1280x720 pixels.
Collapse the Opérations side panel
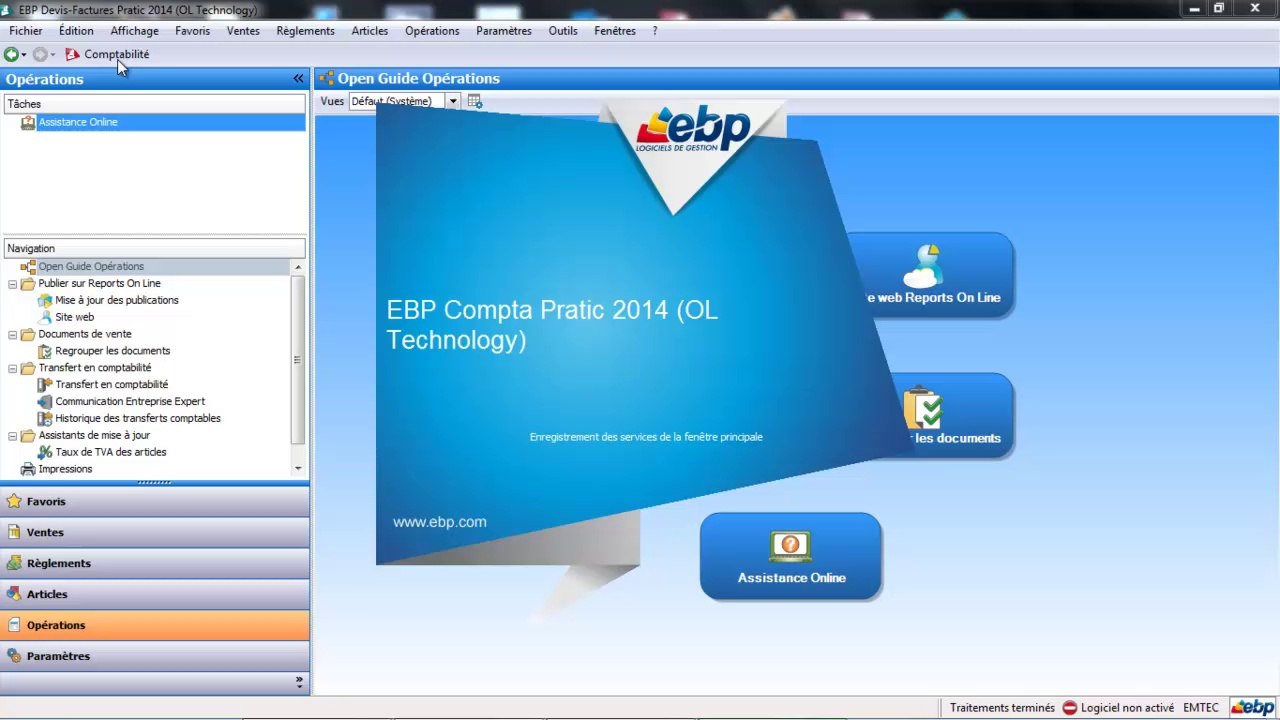click(x=298, y=78)
